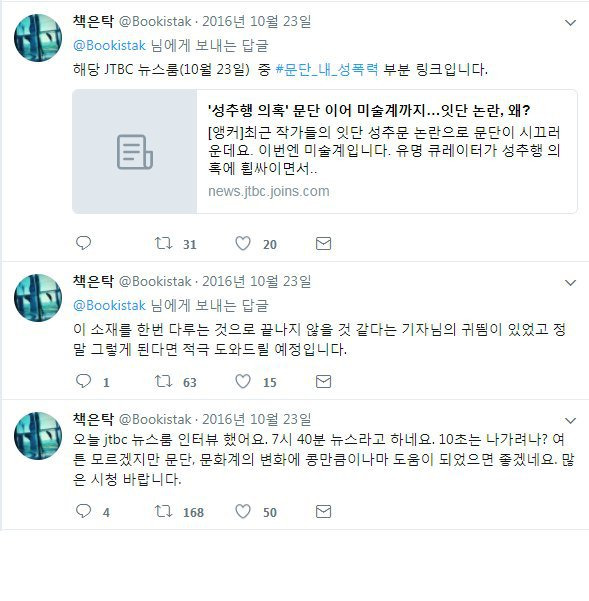589x601 pixels.
Task: Retweet the tweet with 168 retweets
Action: [x=163, y=511]
